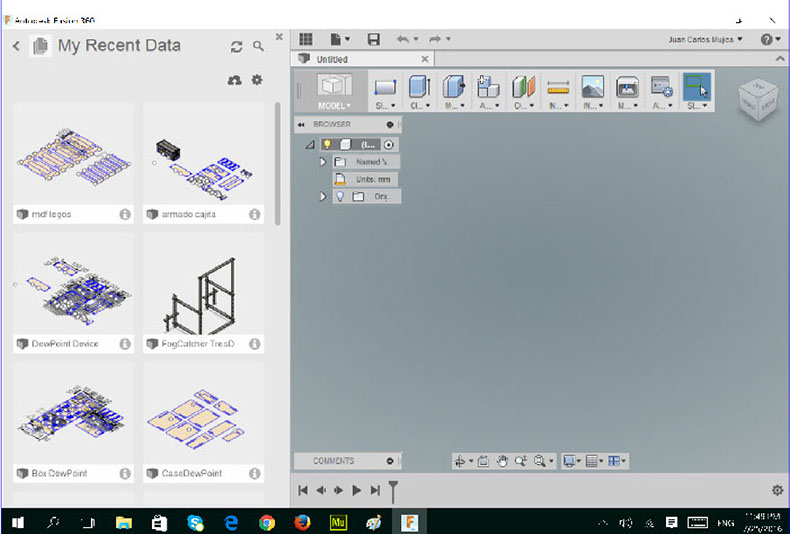Open the mdf legos design thumbnail

(74, 154)
